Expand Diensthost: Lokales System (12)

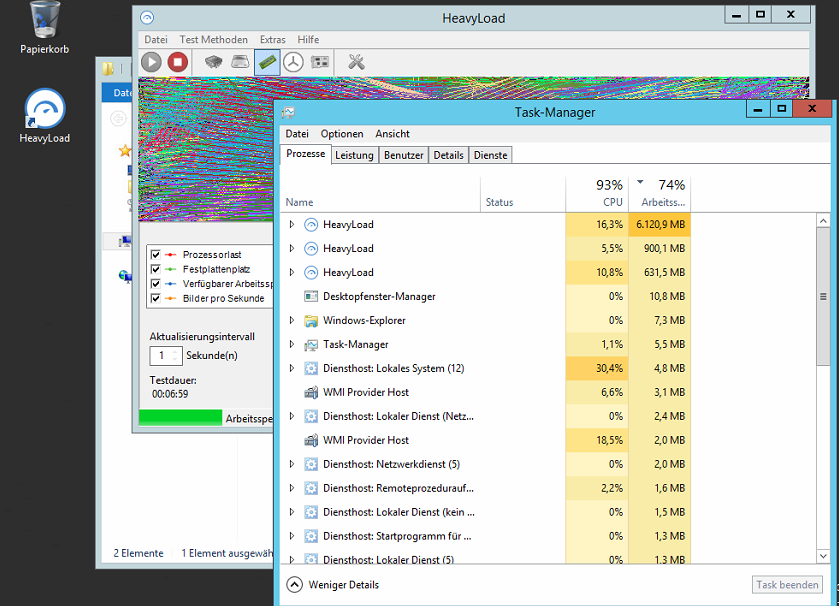292,368
